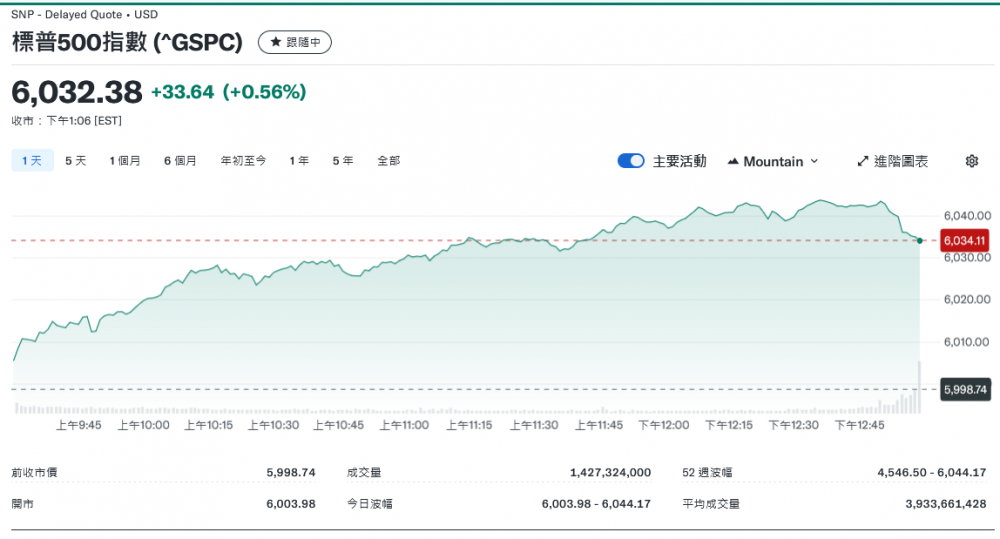Viewport: 1000px width, 539px height.
Task: Expand the Mountain chart type dropdown
Action: coord(773,161)
